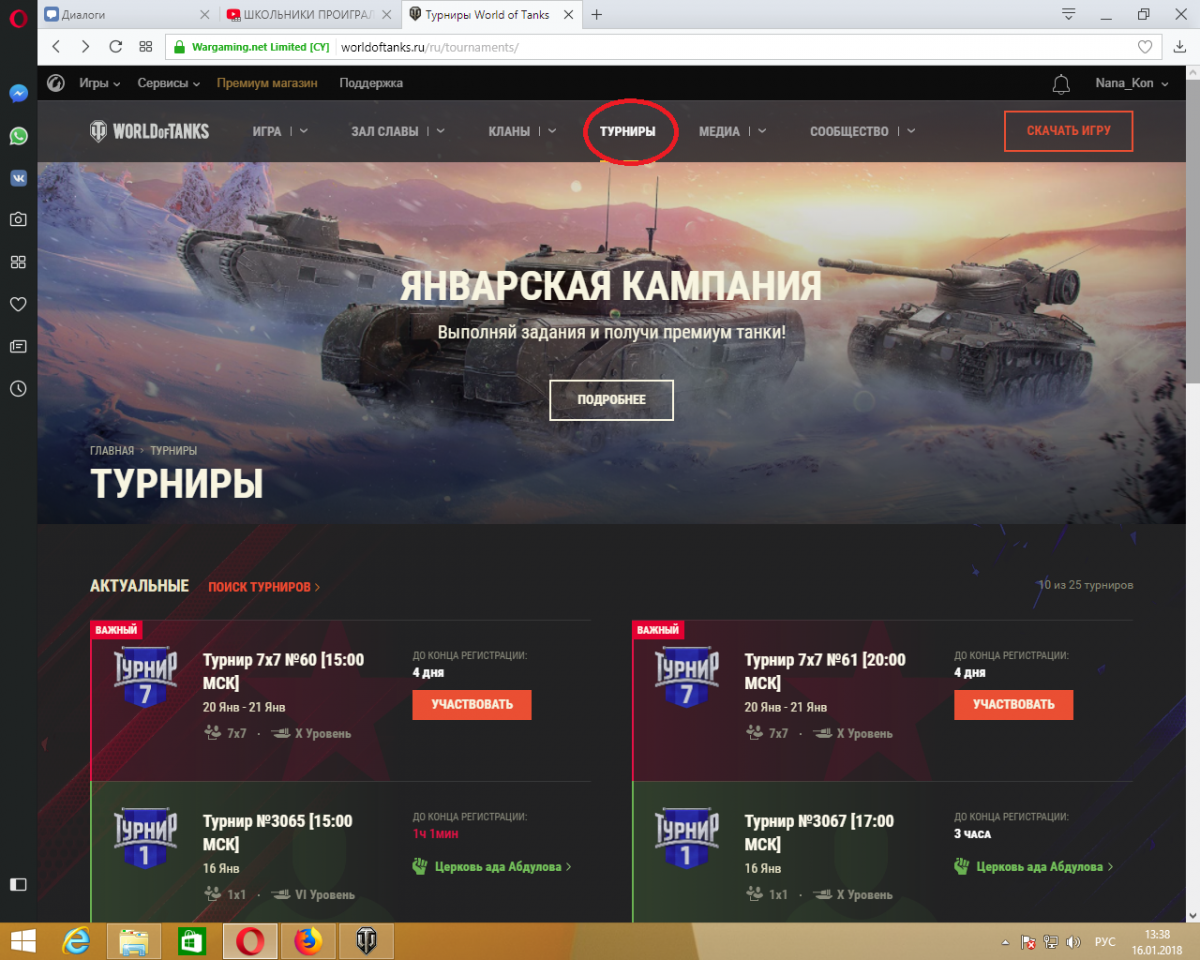The width and height of the screenshot is (1200, 960).
Task: Open Турнир 7x7 №61 [20:00 МСК] title
Action: click(825, 671)
